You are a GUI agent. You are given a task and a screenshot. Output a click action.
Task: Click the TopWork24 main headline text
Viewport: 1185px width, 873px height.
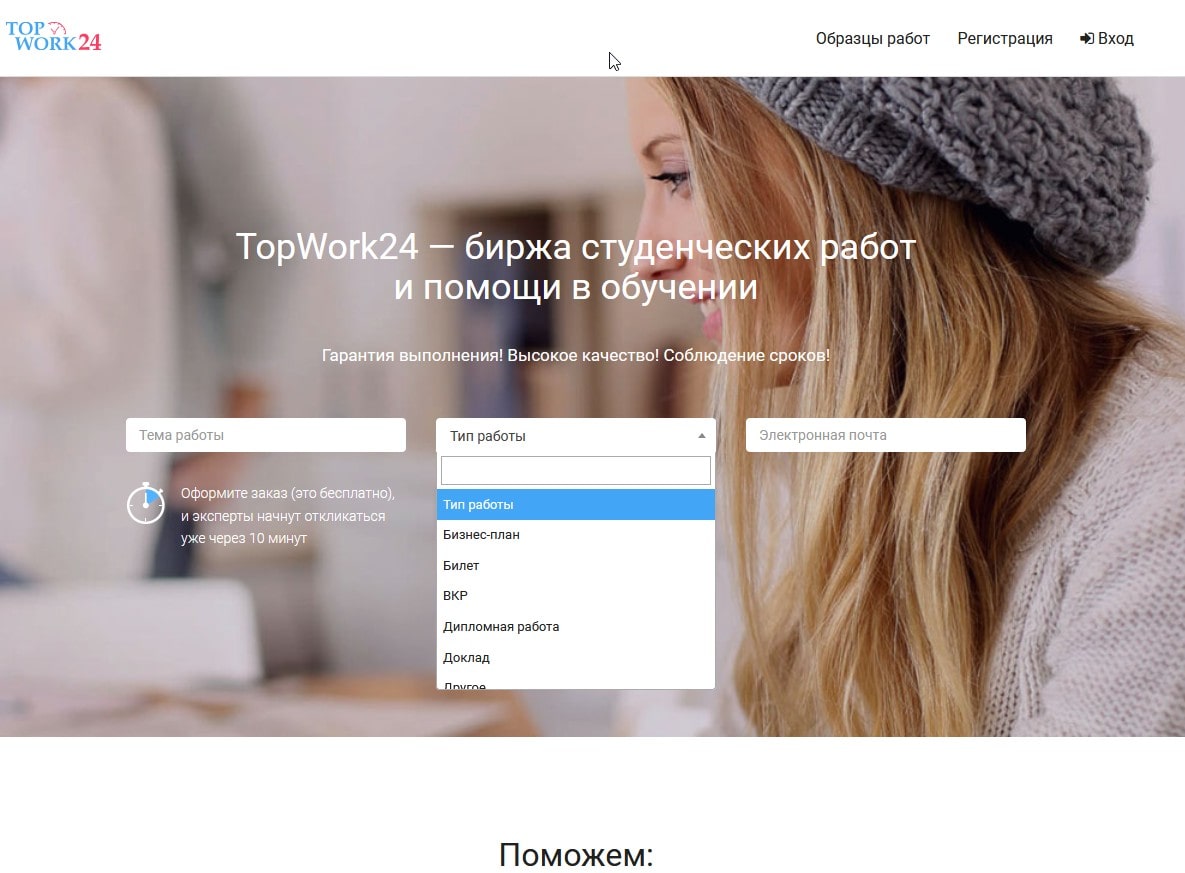pos(575,267)
